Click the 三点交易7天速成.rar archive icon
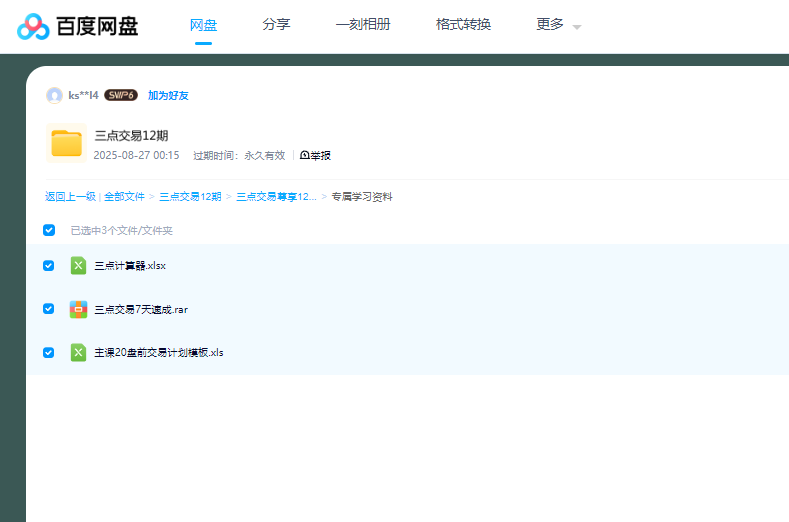Image resolution: width=789 pixels, height=522 pixels. 78,309
